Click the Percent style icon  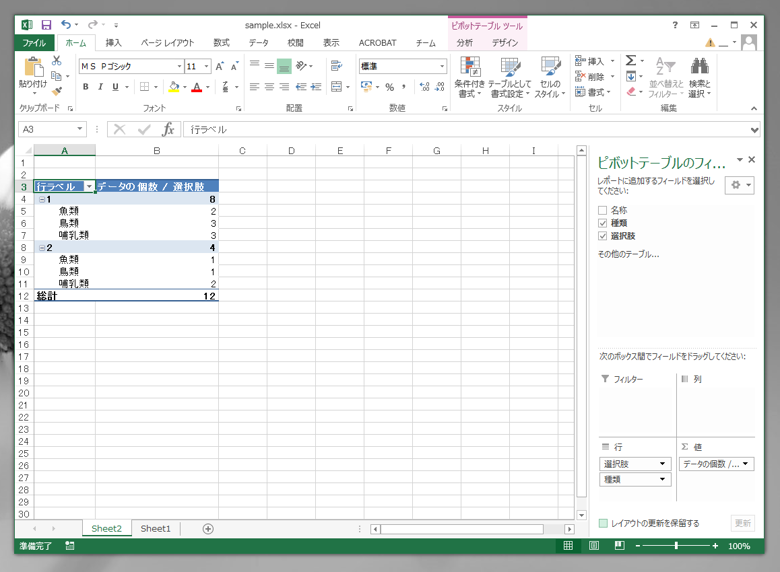click(390, 87)
